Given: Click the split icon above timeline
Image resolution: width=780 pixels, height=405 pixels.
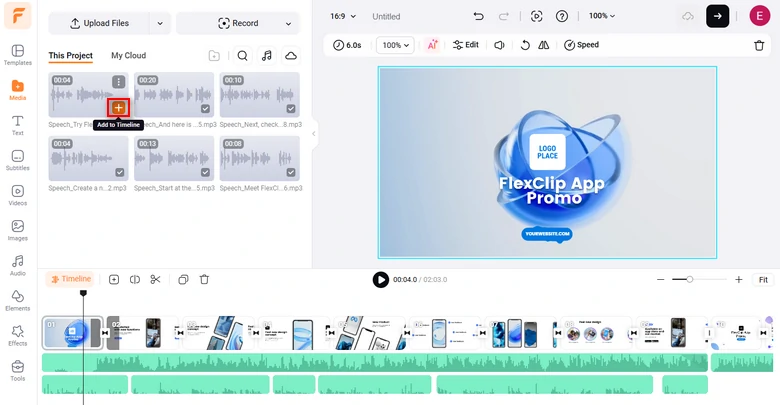Looking at the screenshot, I should [x=135, y=280].
